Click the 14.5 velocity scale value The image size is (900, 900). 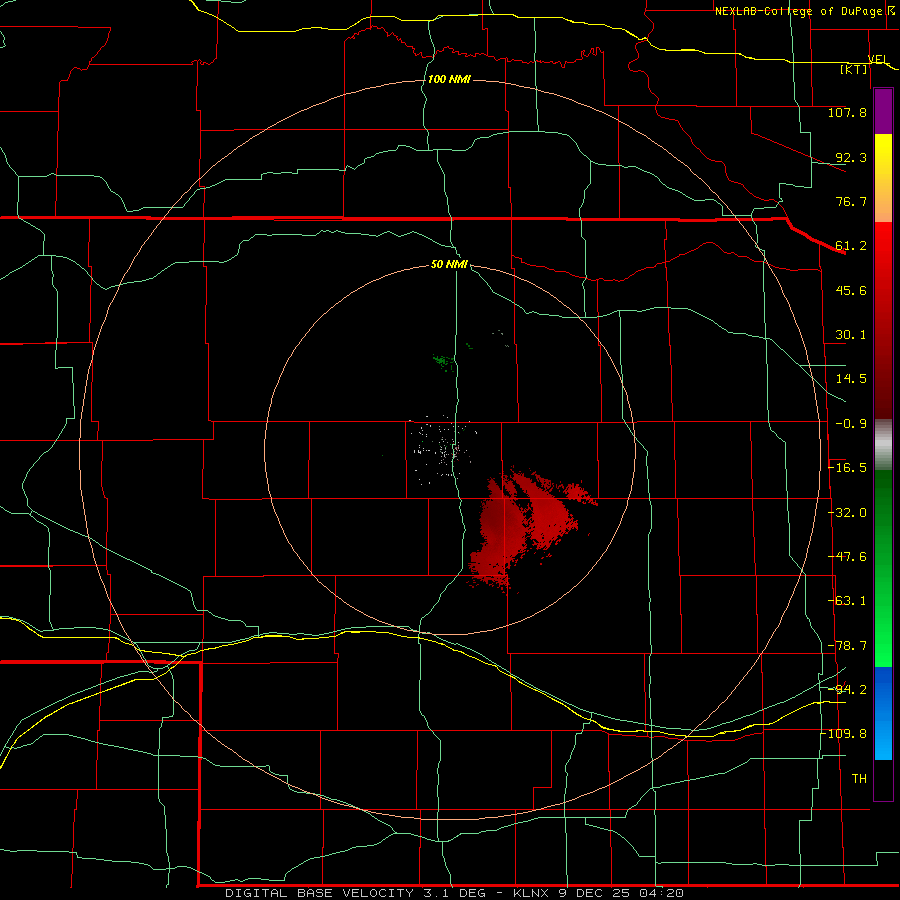851,379
